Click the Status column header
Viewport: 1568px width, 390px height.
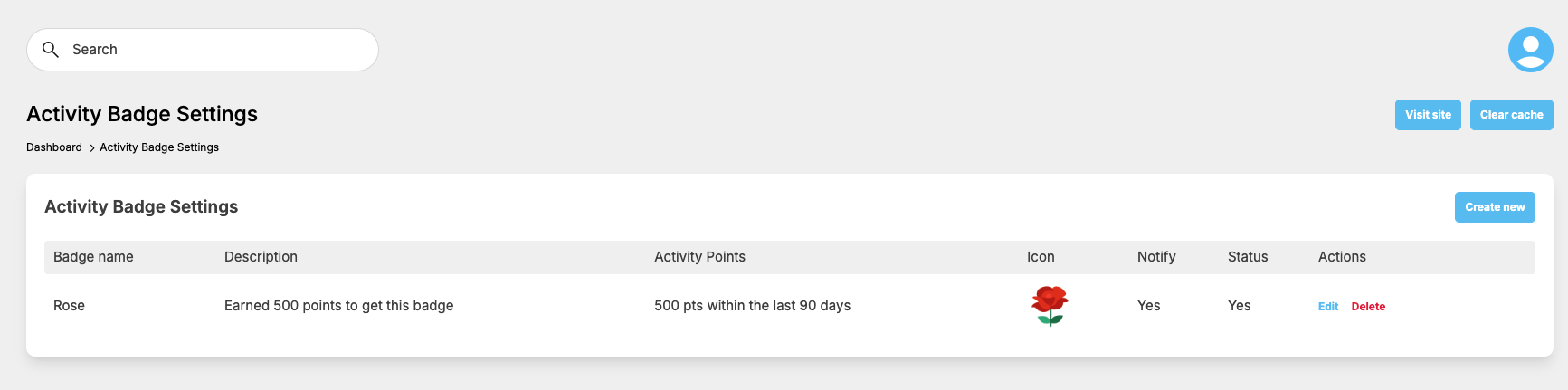coord(1248,257)
